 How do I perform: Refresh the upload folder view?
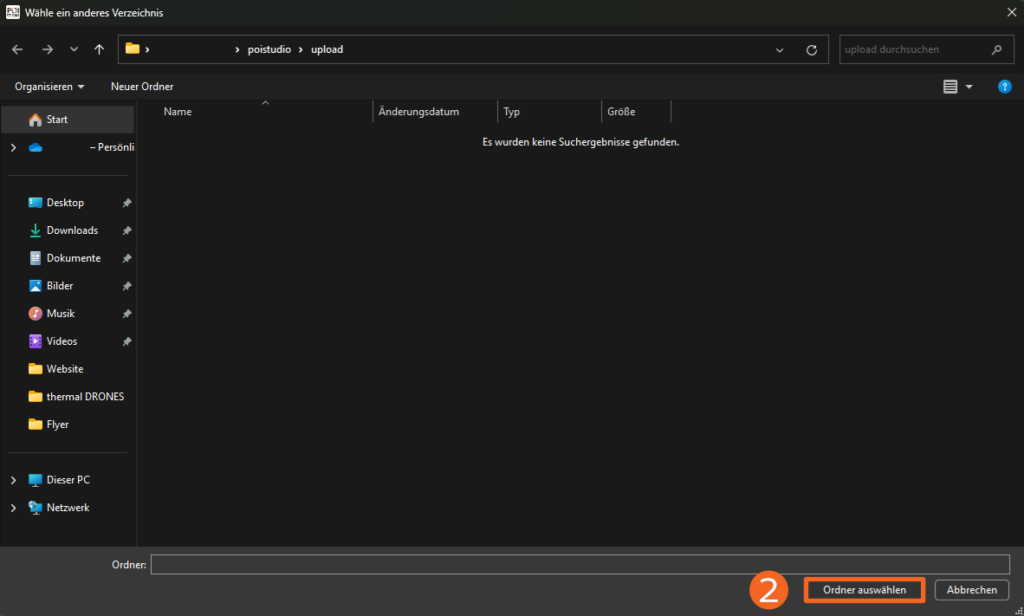811,49
